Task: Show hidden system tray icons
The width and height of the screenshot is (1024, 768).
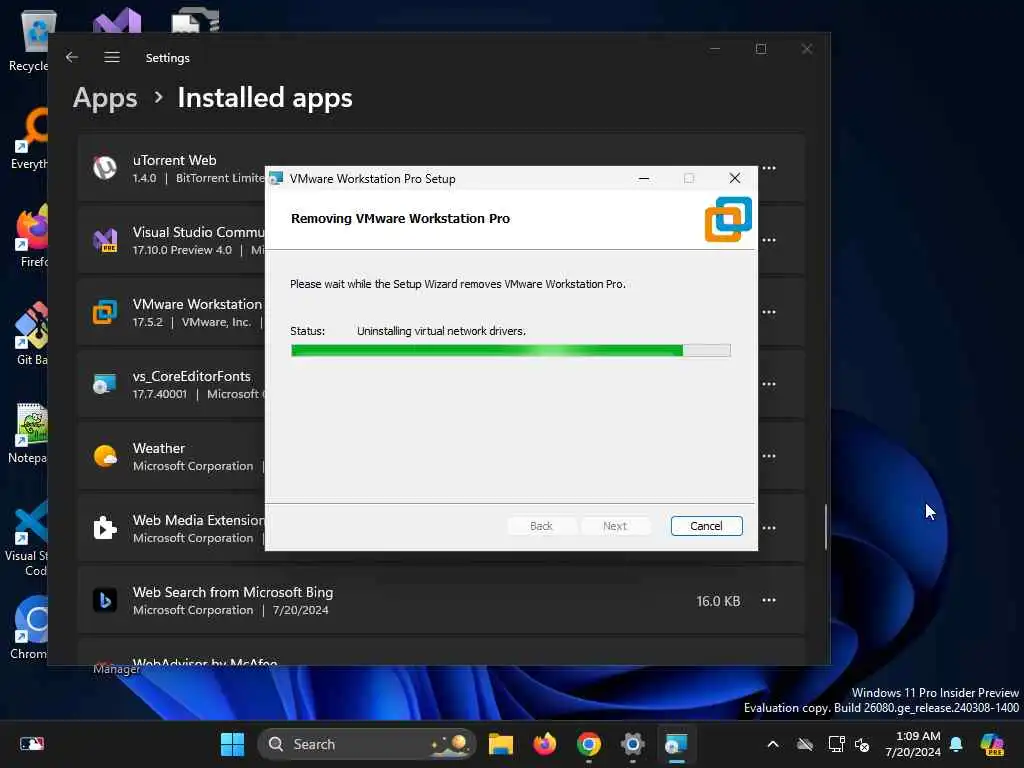Action: (773, 744)
